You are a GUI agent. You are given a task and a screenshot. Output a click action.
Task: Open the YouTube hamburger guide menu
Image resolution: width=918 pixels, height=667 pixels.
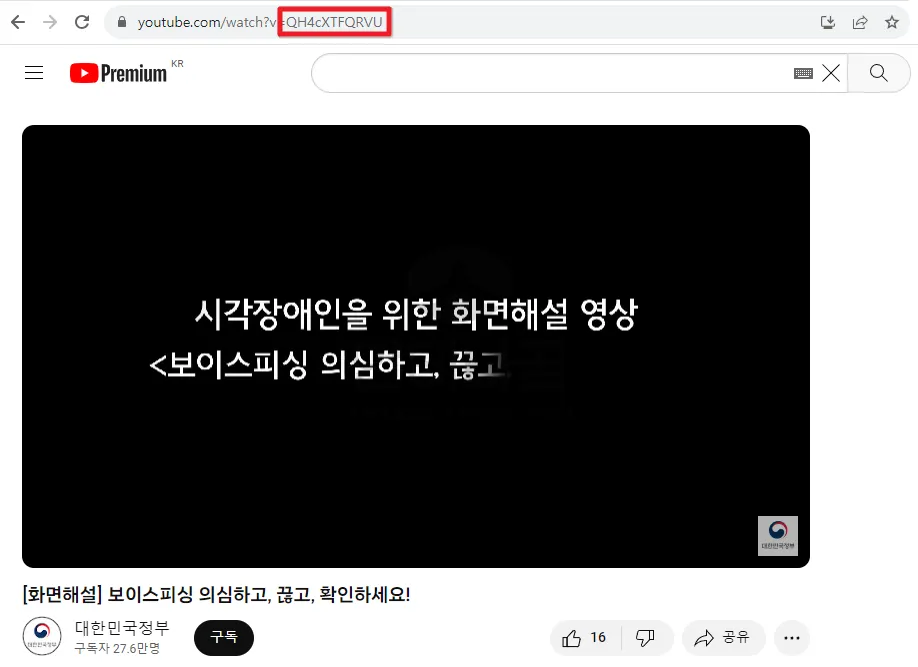click(x=34, y=72)
